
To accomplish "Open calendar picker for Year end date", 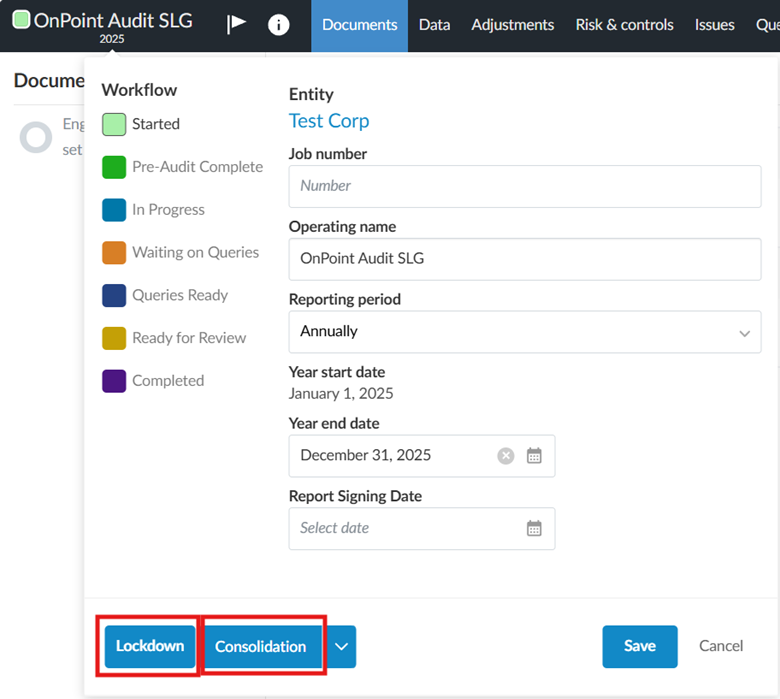I will (534, 456).
